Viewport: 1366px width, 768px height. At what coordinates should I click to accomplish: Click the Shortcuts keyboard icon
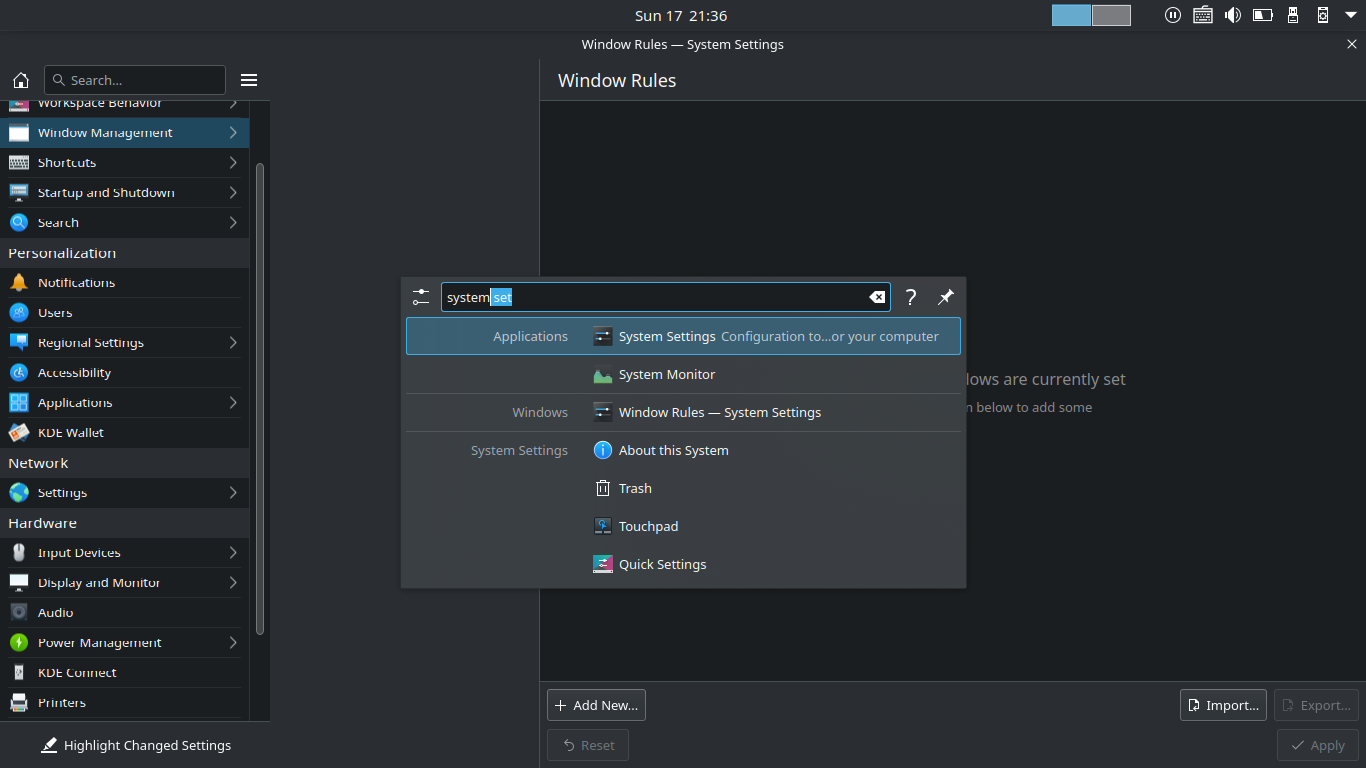tap(19, 163)
